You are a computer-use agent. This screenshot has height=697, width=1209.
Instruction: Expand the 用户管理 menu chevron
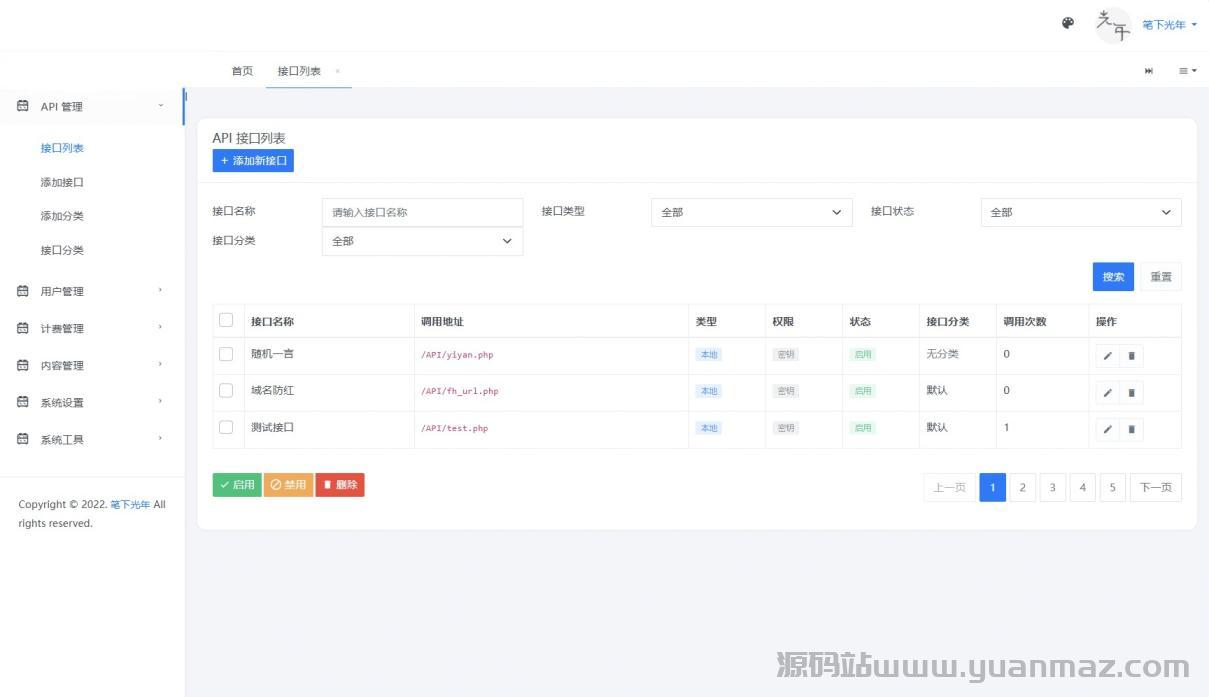pyautogui.click(x=160, y=290)
